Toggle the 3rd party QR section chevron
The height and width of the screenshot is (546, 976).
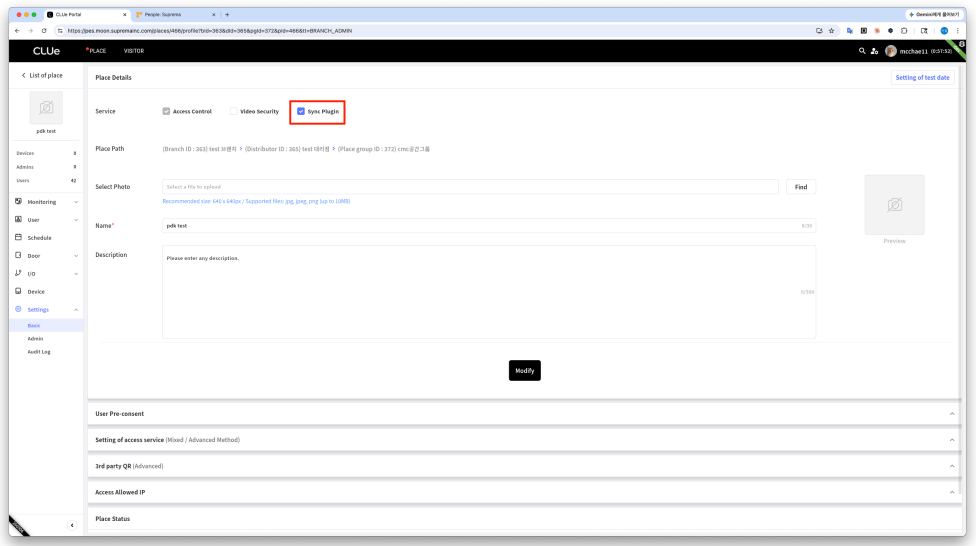[x=952, y=466]
